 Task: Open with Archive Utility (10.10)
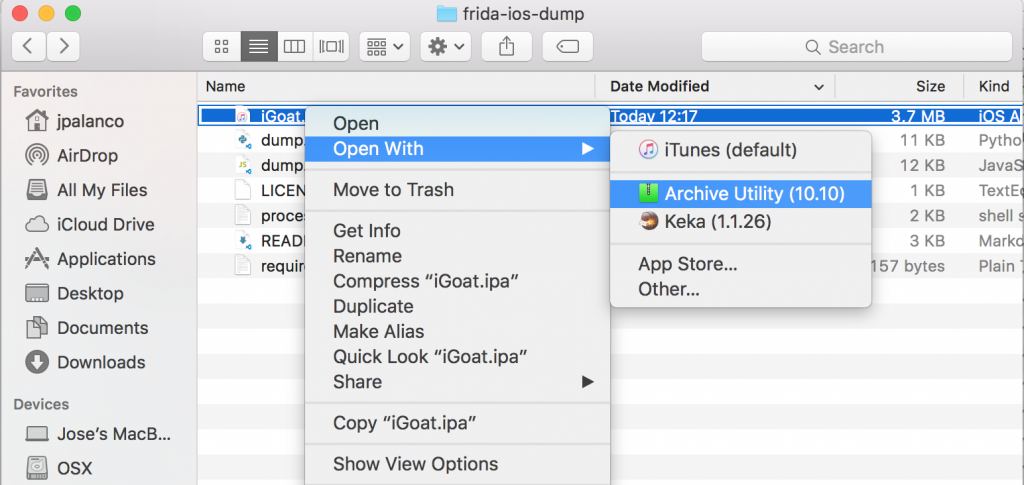pos(741,193)
